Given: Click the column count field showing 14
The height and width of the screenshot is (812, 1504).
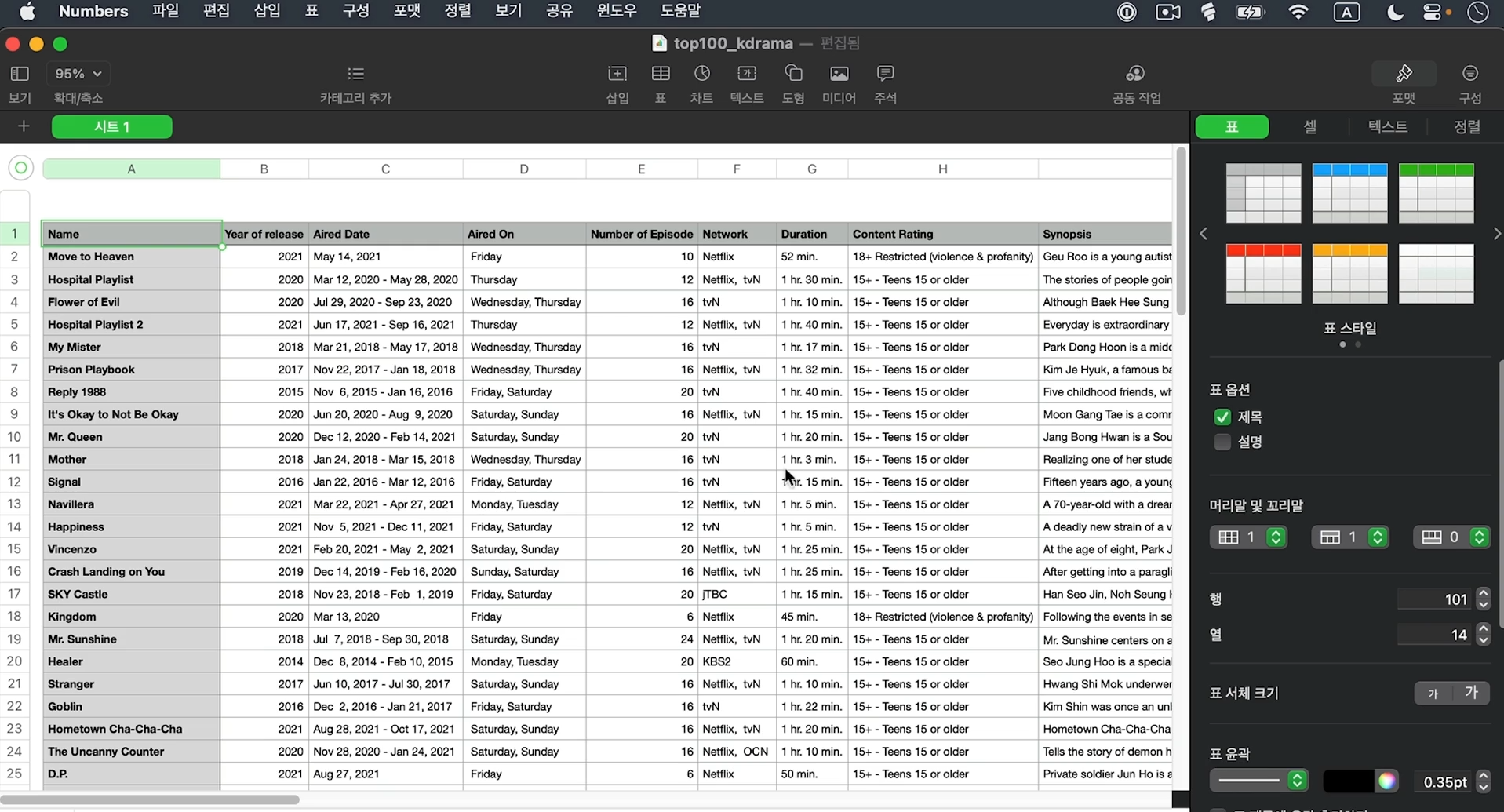Looking at the screenshot, I should [1435, 634].
